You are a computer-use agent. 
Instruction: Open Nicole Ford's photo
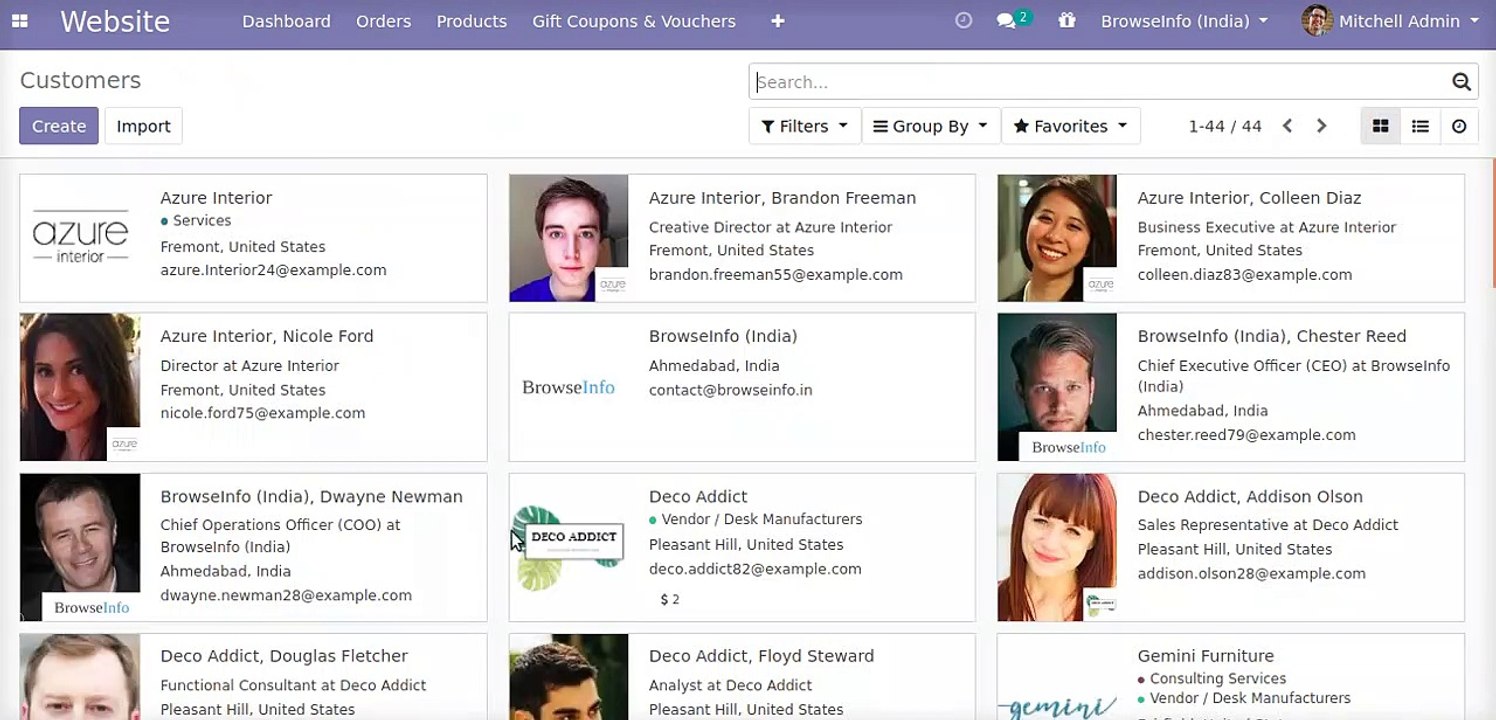pos(80,387)
